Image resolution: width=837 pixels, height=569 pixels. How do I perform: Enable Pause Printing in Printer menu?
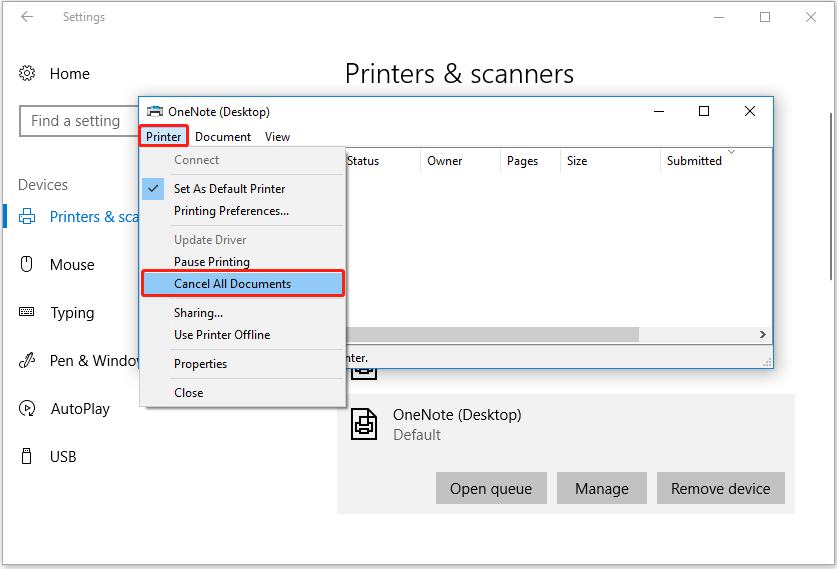pos(211,262)
